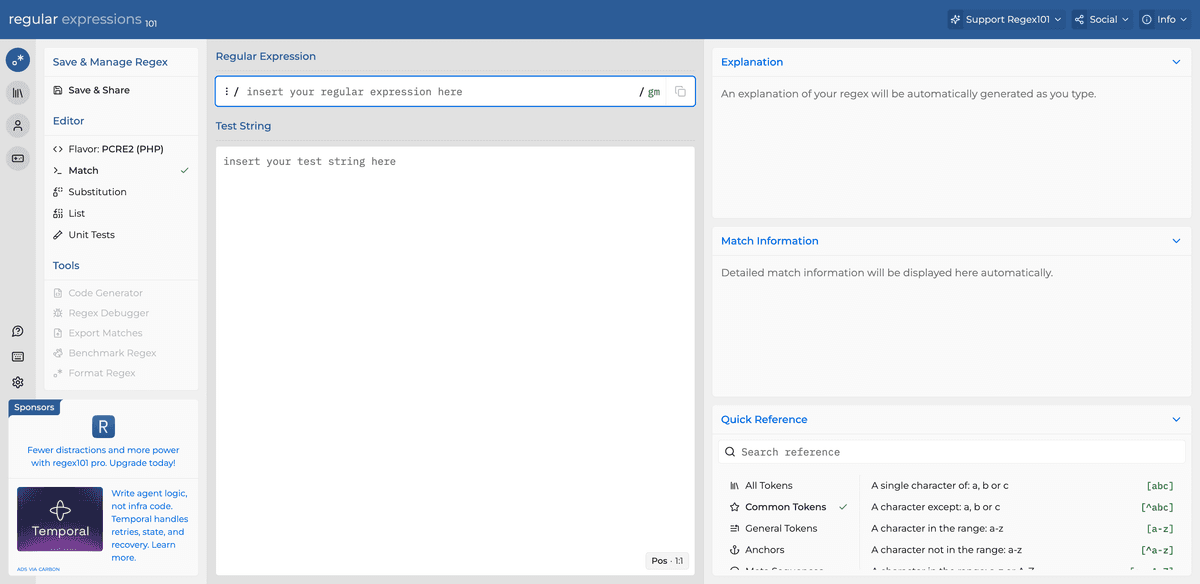Open the Social dropdown menu
Screen dimensions: 1200x584
pyautogui.click(x=1101, y=19)
